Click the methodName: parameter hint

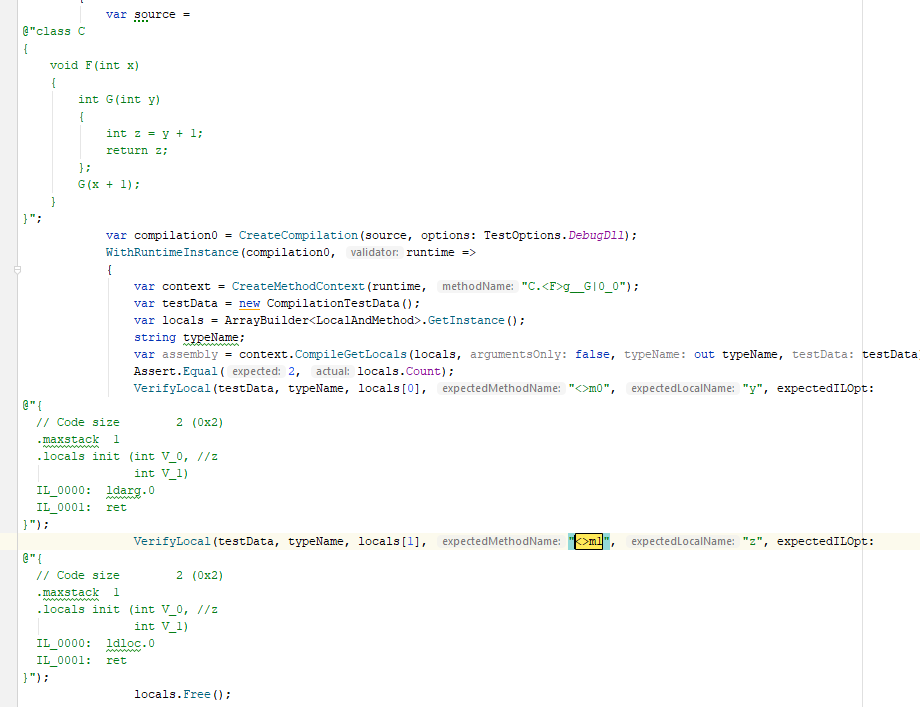click(x=478, y=286)
